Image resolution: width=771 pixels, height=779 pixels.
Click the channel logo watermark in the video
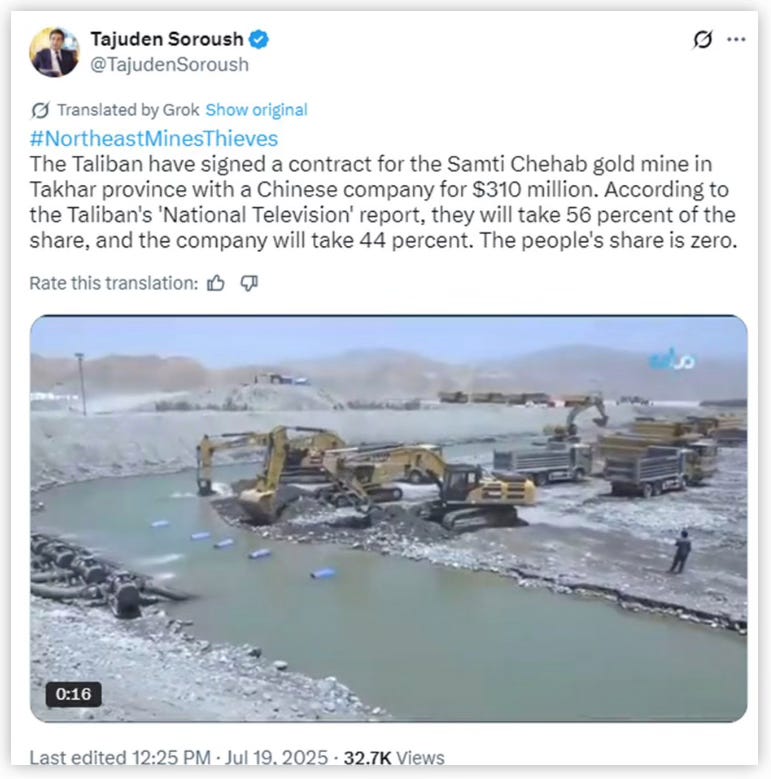pyautogui.click(x=672, y=359)
